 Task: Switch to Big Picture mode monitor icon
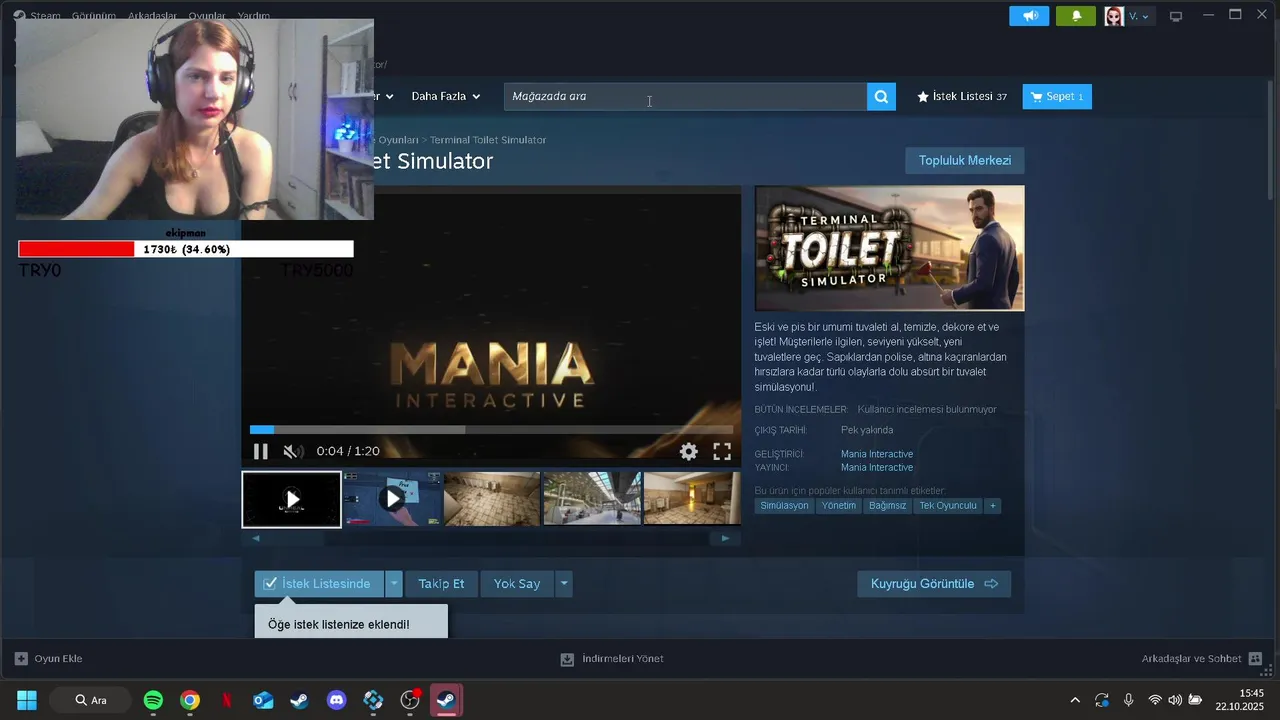click(x=1176, y=16)
